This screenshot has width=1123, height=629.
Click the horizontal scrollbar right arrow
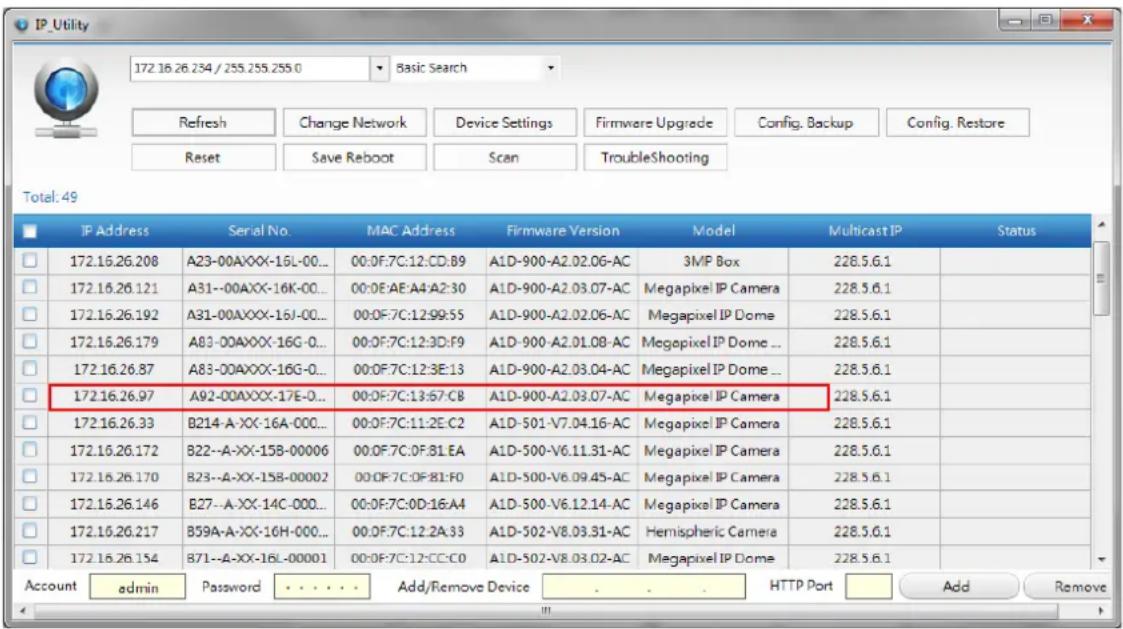(1101, 611)
